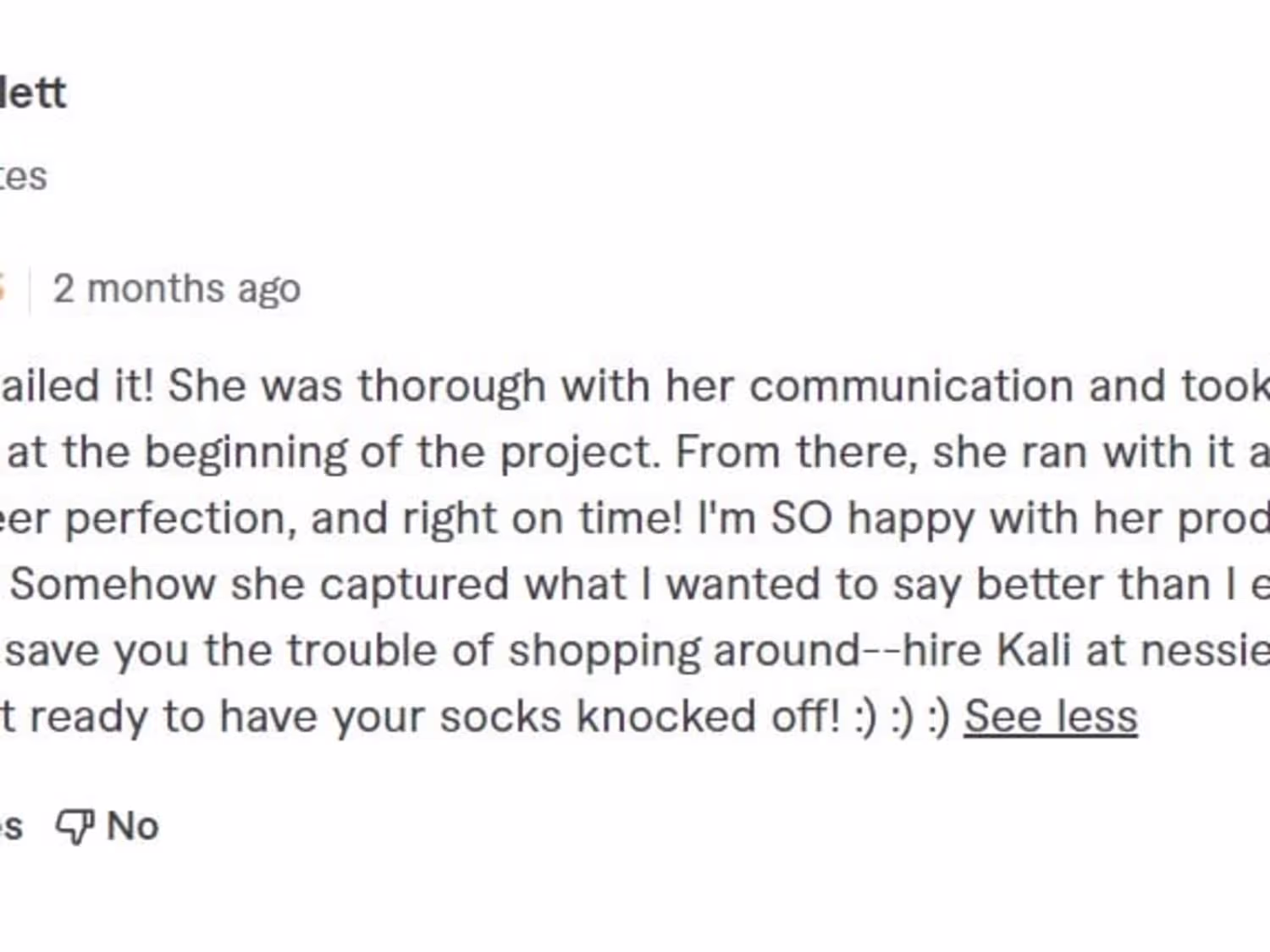Click the partially visible Yes helpful button
The height and width of the screenshot is (952, 1270).
pos(10,827)
